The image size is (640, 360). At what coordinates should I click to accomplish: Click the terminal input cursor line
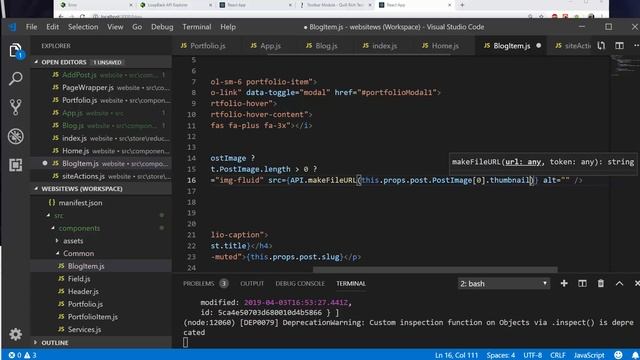coord(186,342)
